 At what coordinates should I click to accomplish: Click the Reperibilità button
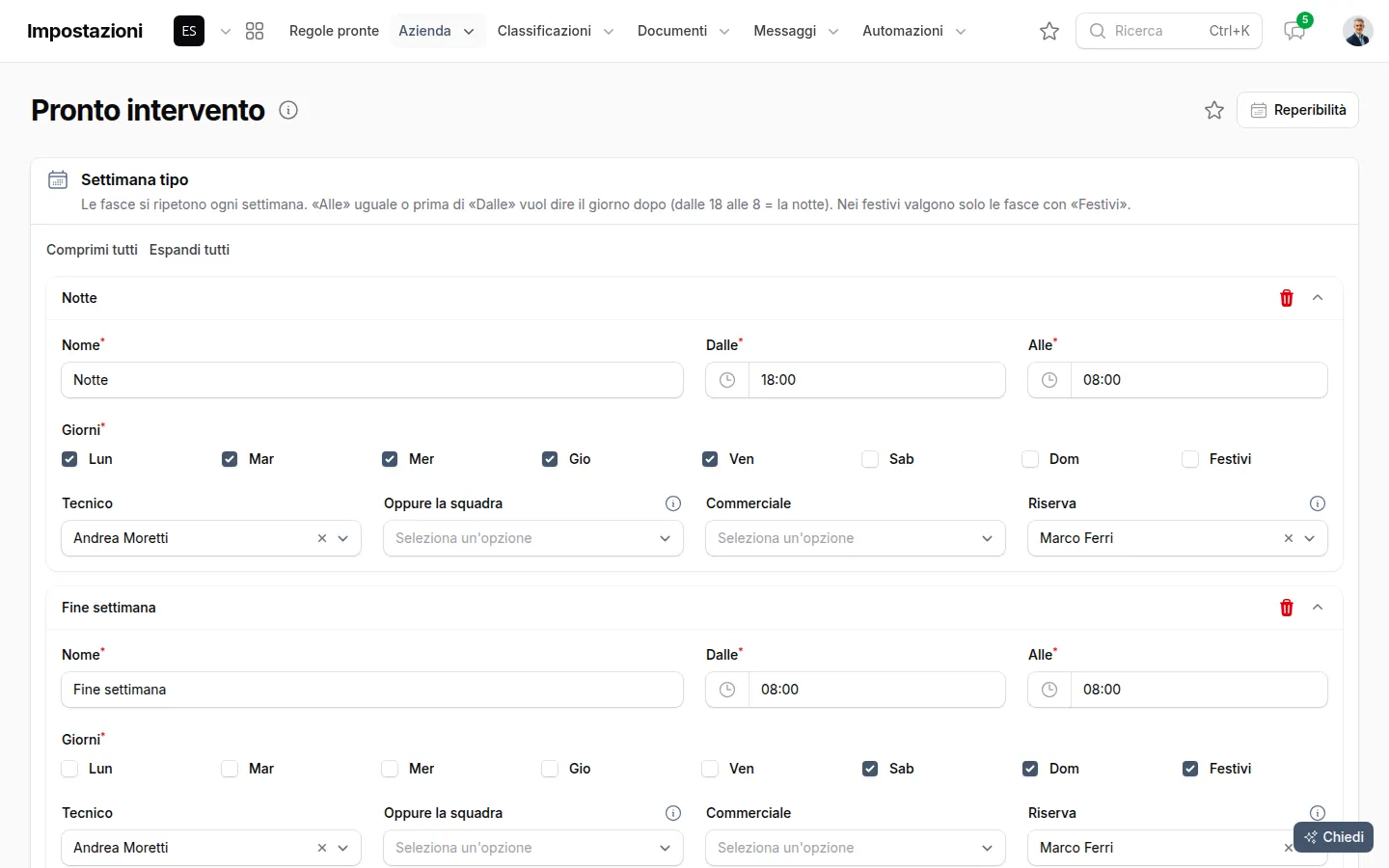(x=1297, y=110)
